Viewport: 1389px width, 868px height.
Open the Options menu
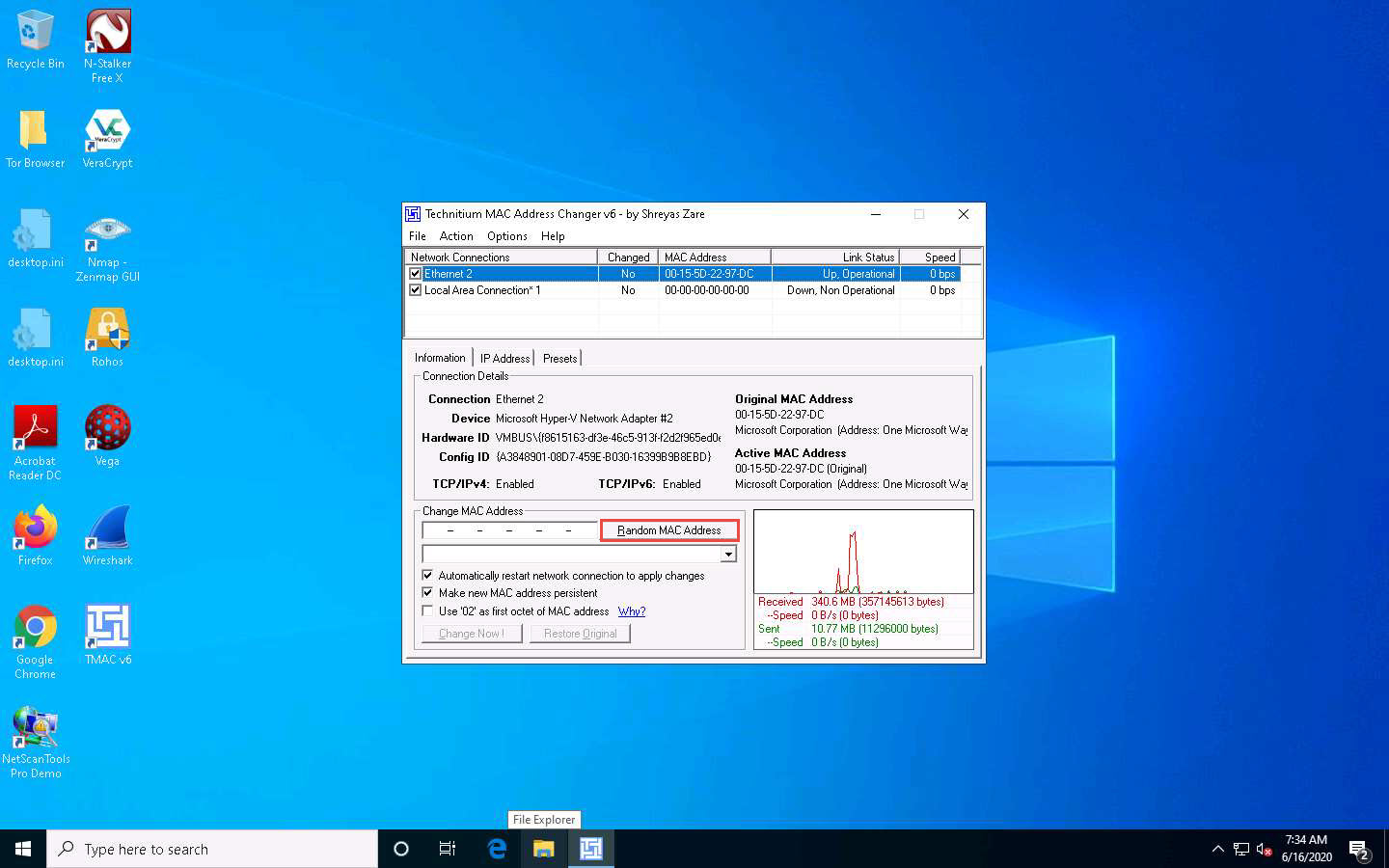coord(507,236)
